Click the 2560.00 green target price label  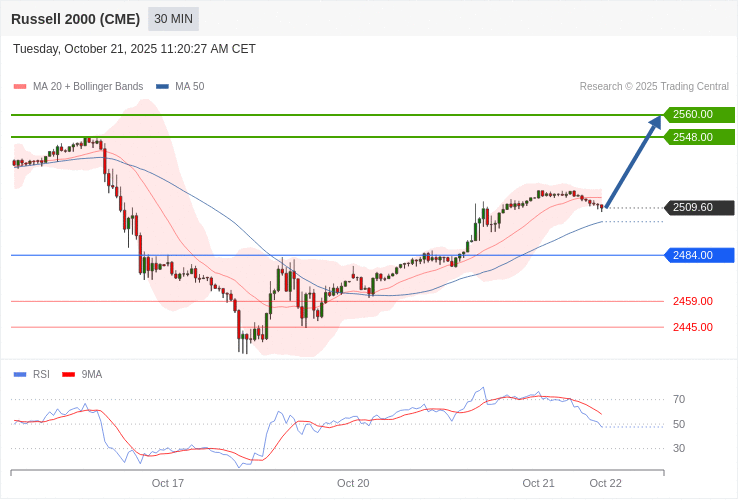[x=699, y=115]
